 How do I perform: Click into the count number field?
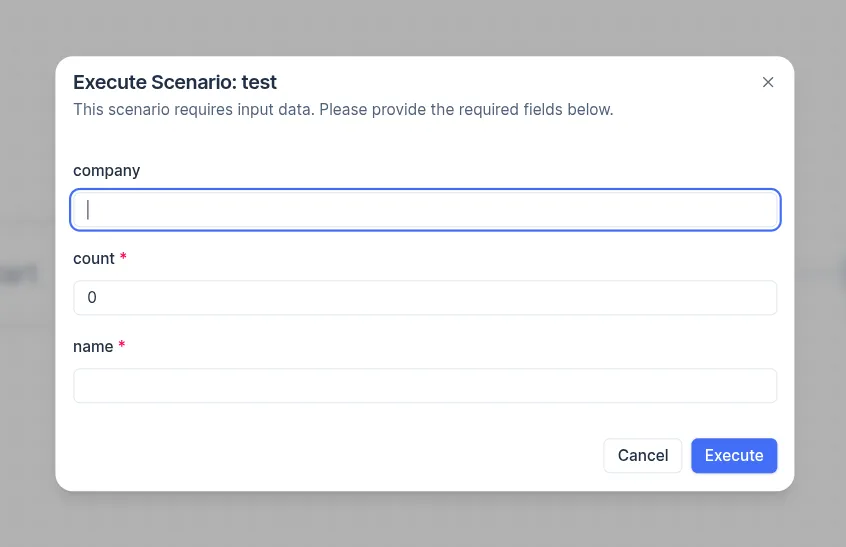pyautogui.click(x=425, y=298)
